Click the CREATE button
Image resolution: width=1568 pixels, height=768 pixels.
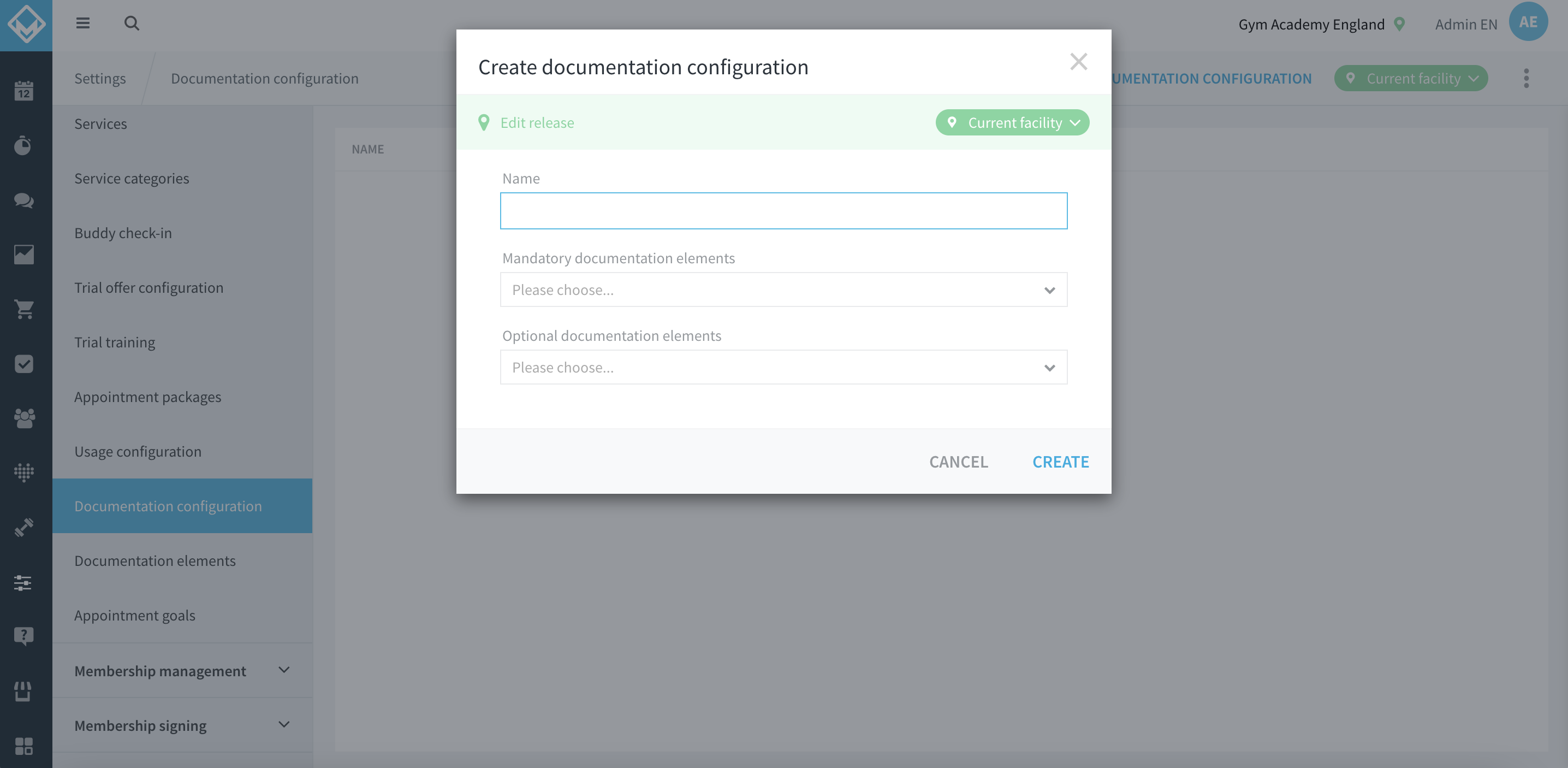(1060, 461)
